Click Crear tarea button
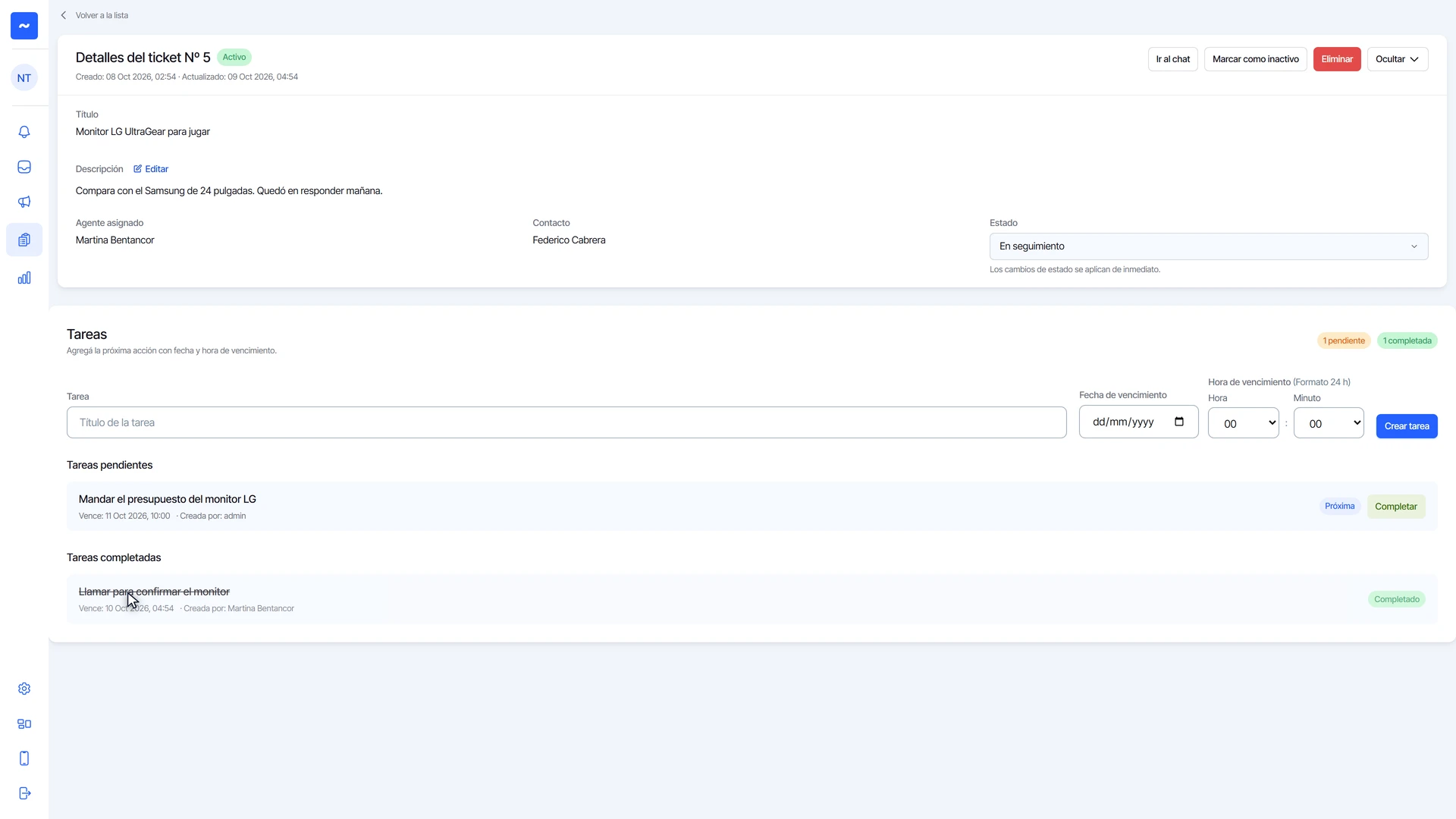The height and width of the screenshot is (819, 1456). [x=1407, y=426]
